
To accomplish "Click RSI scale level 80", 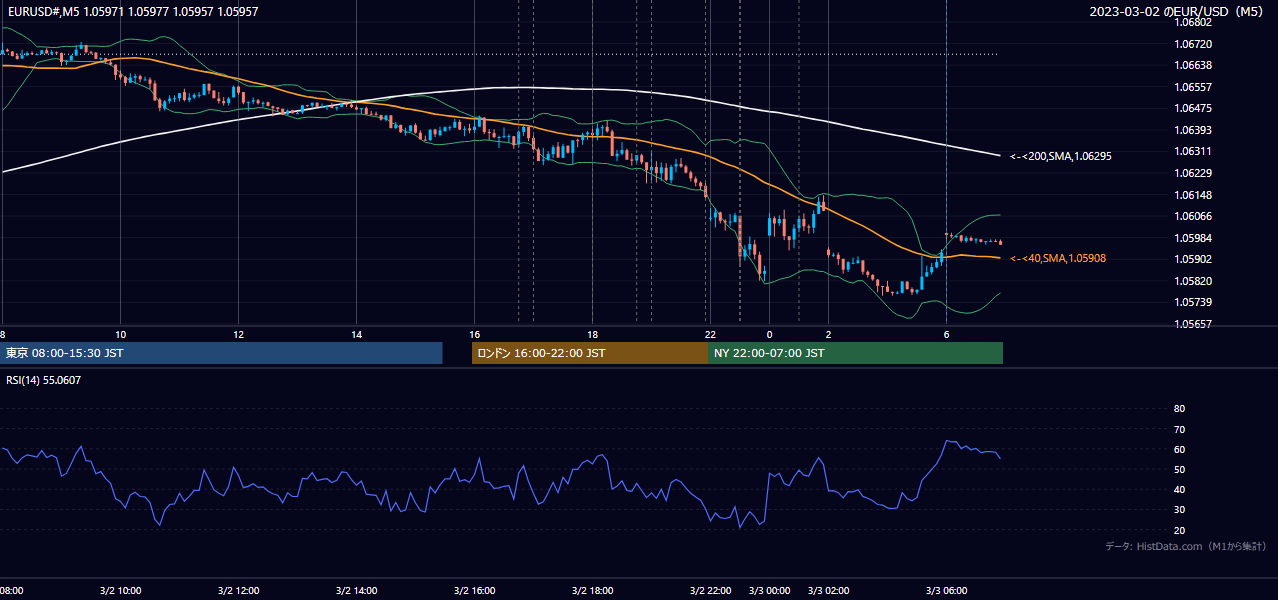I will tap(1179, 409).
